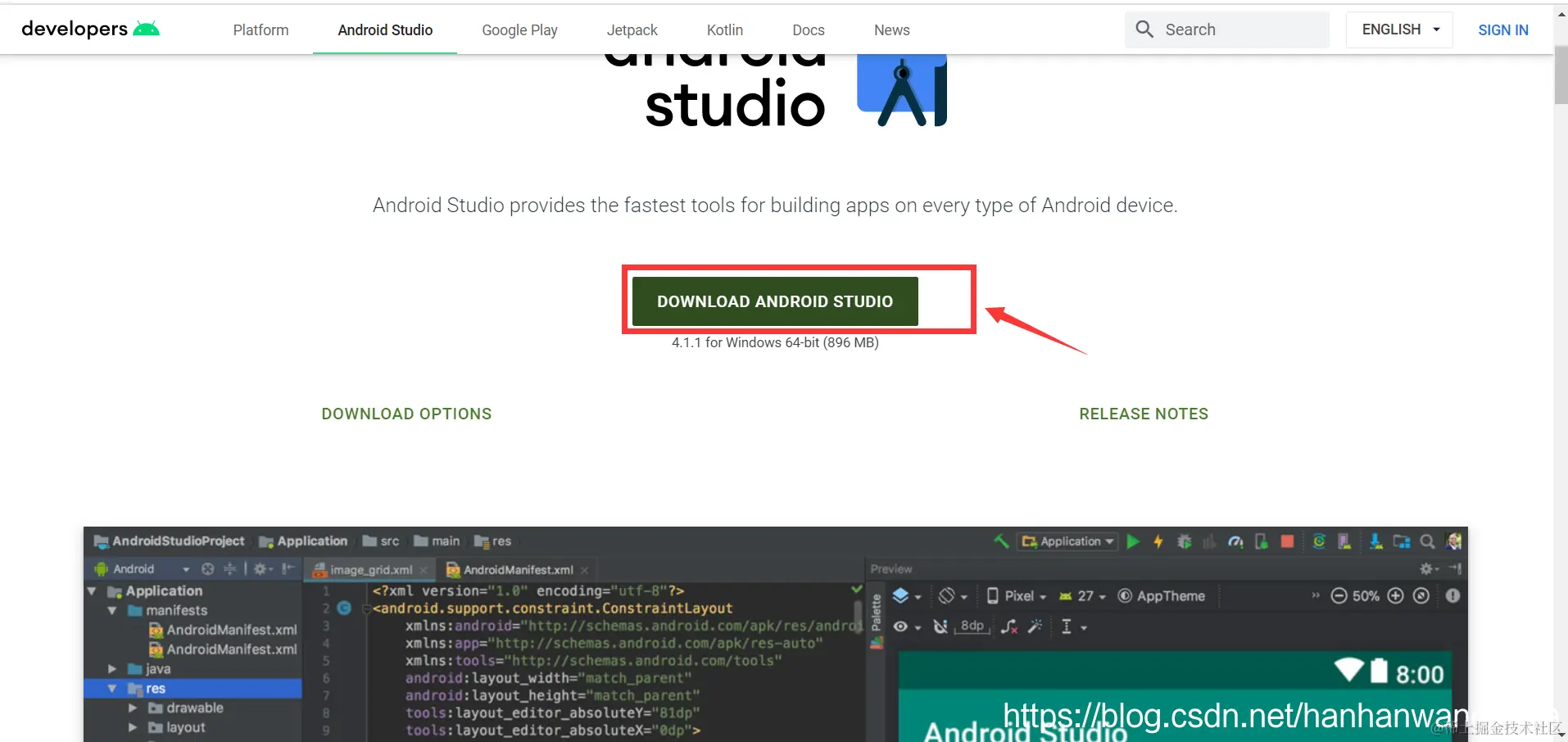
Task: Click the user avatar in IDE toolbar
Action: [x=1454, y=541]
